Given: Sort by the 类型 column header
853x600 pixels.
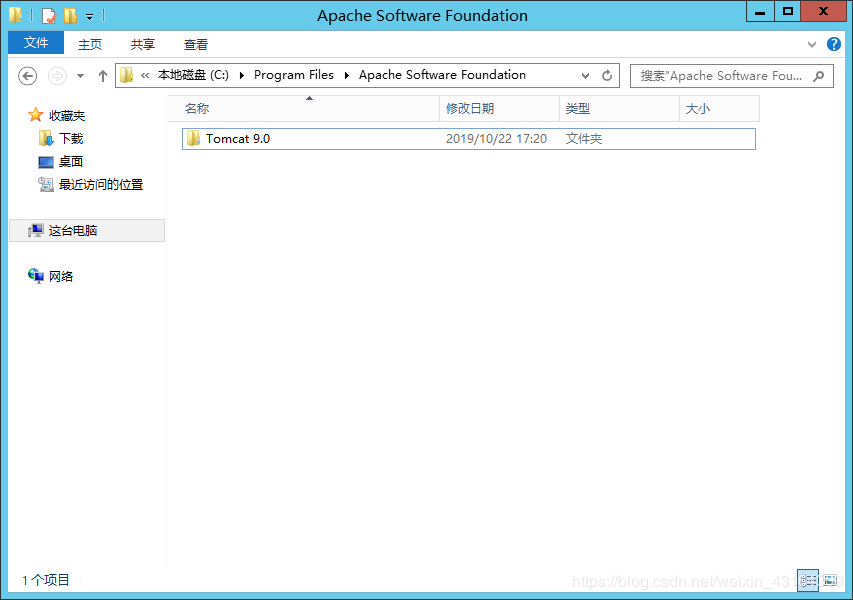Looking at the screenshot, I should 620,108.
